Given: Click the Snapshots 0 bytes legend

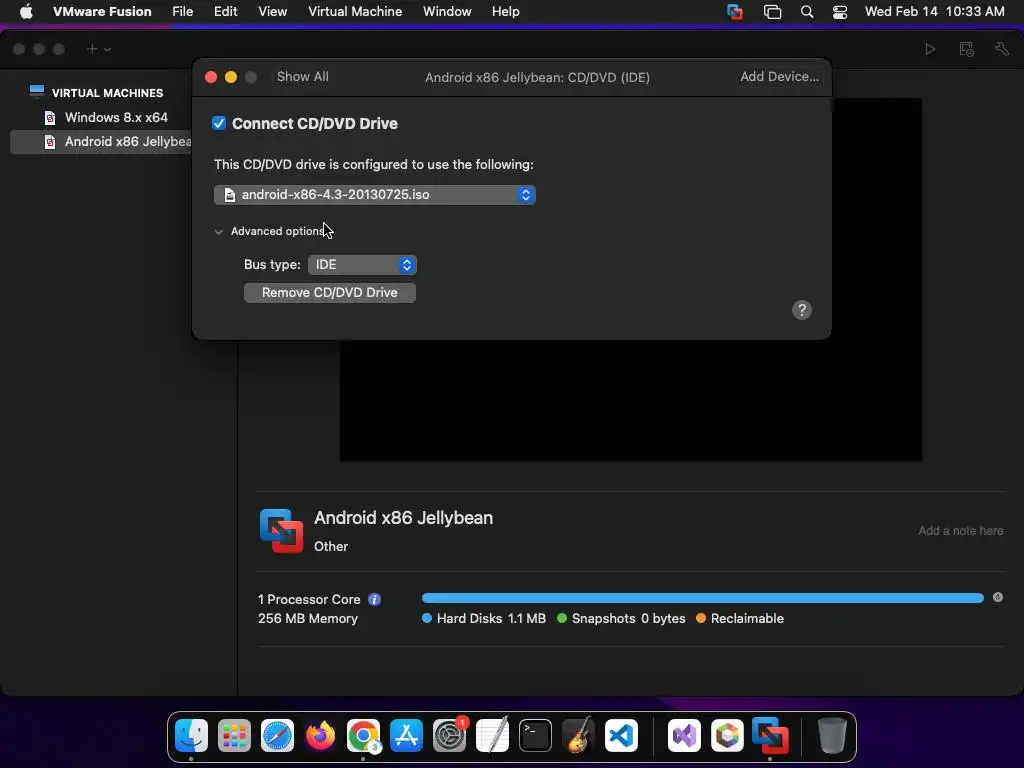Looking at the screenshot, I should click(x=621, y=618).
